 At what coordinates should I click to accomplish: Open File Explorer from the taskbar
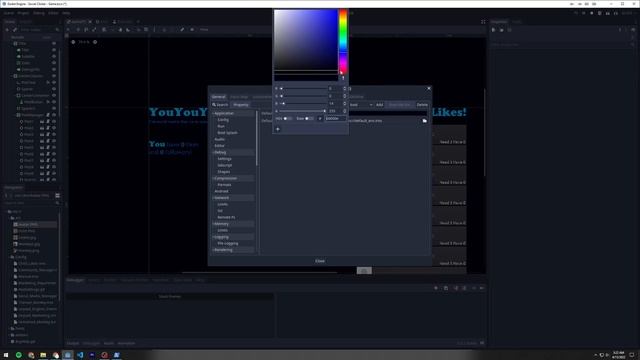click(x=43, y=355)
